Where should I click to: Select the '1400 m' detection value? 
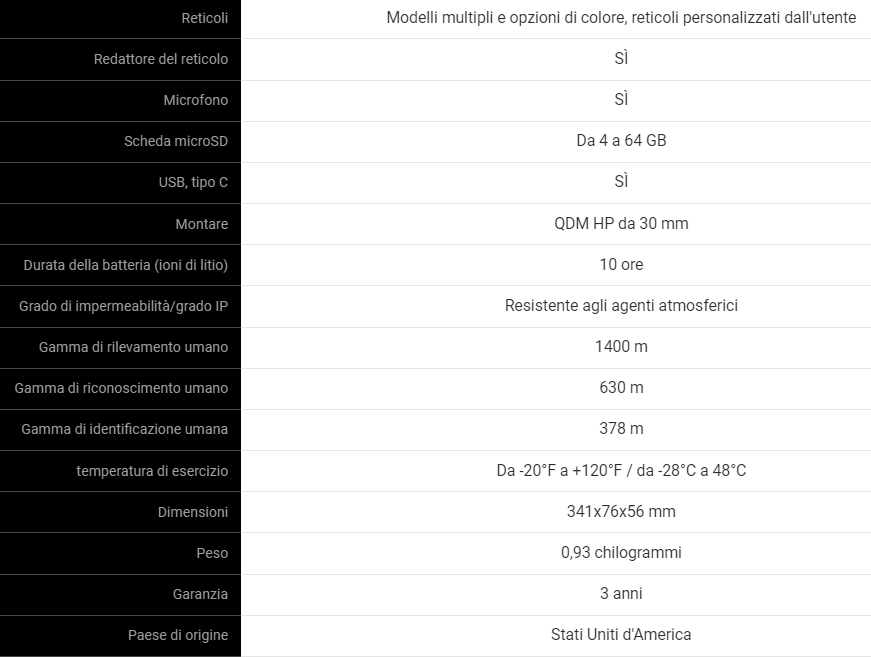[621, 347]
